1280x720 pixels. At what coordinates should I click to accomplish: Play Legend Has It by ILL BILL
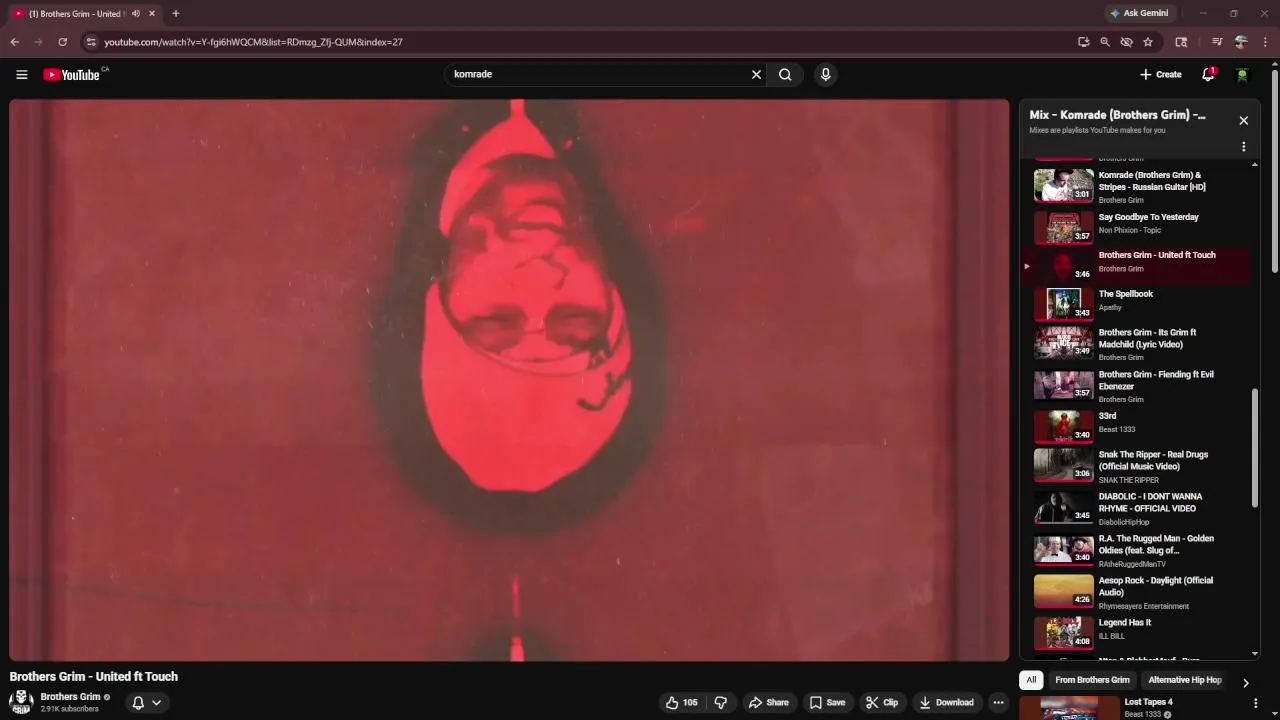(1139, 632)
